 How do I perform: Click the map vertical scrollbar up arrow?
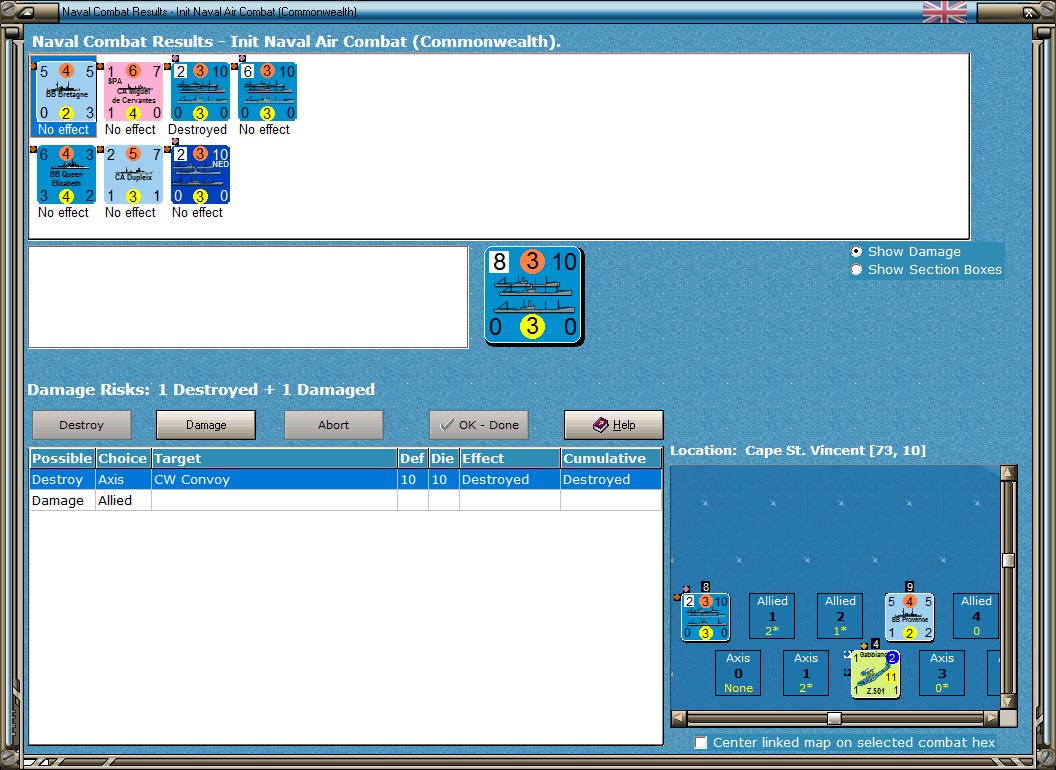point(1008,472)
